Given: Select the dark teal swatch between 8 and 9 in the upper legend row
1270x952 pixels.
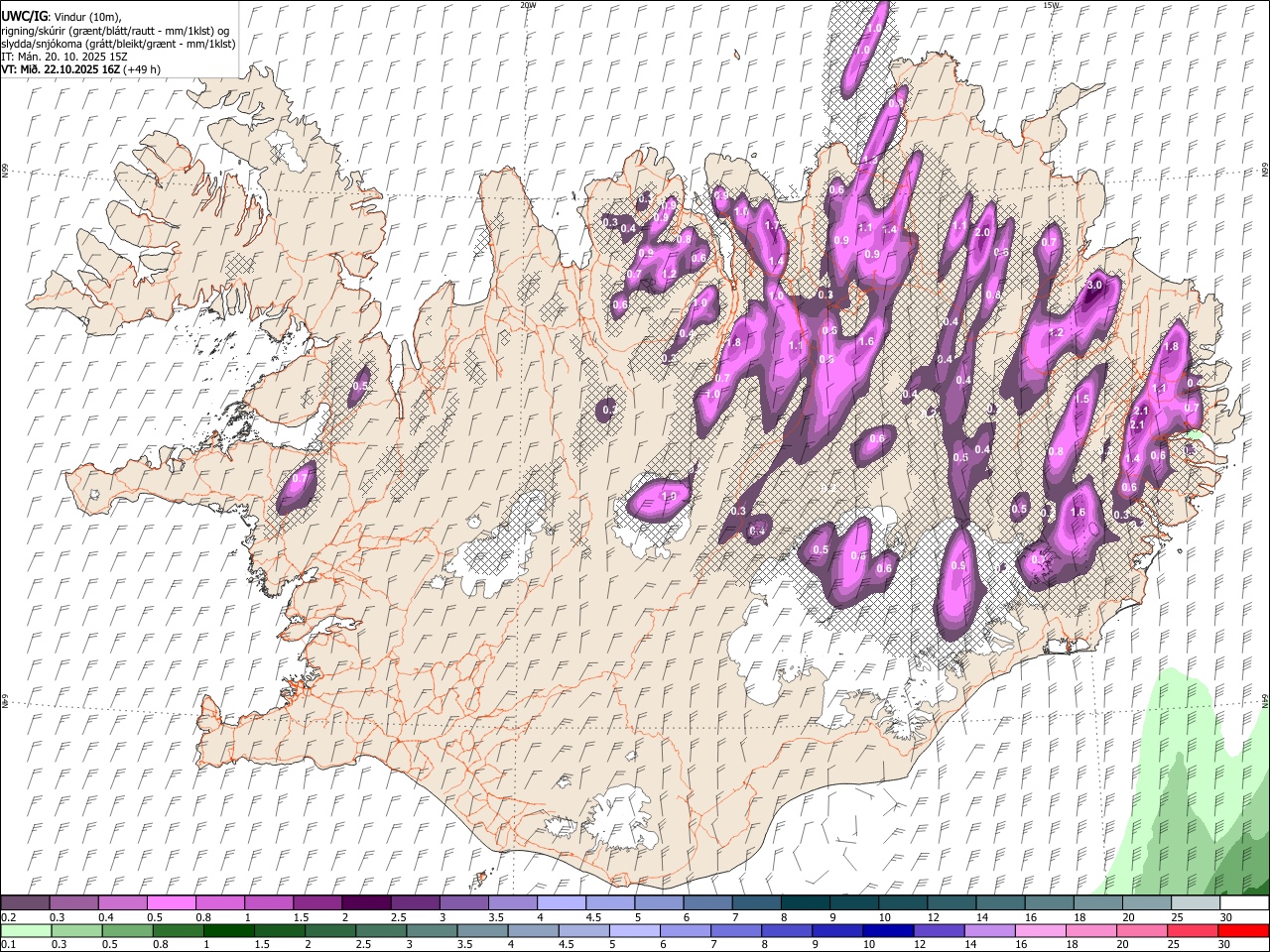Looking at the screenshot, I should click(805, 903).
